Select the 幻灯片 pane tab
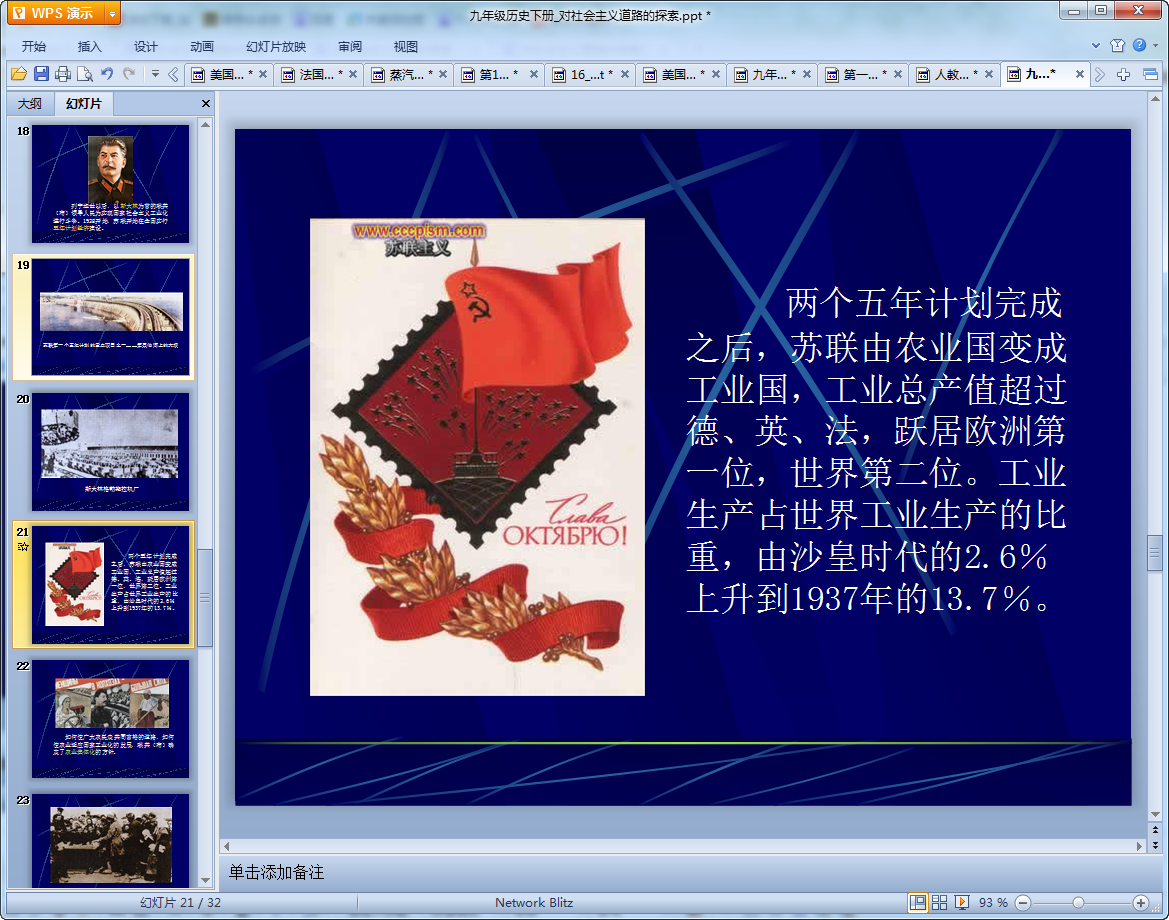This screenshot has height=920, width=1169. click(84, 104)
